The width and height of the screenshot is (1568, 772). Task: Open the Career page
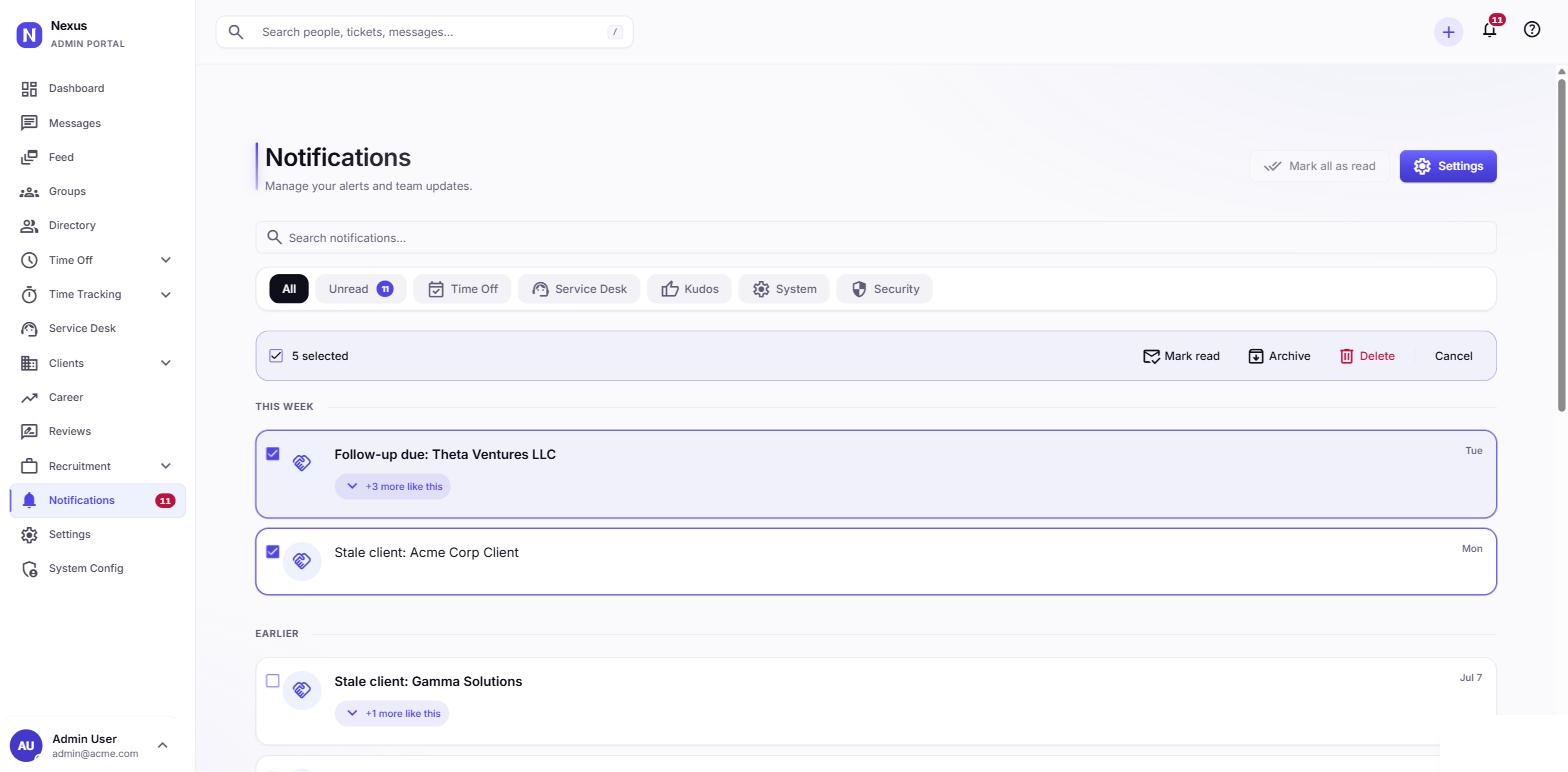point(97,397)
